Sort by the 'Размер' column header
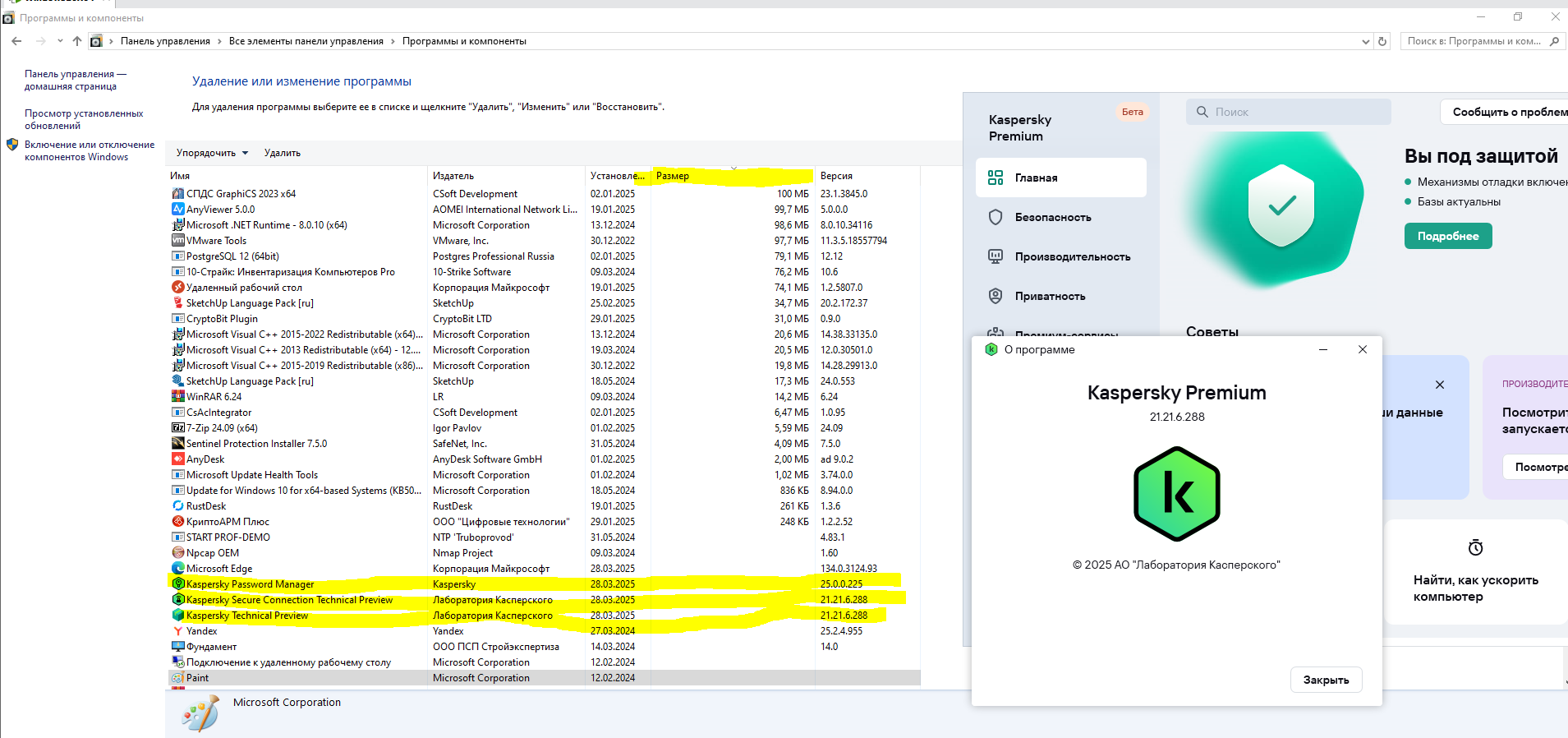This screenshot has width=1568, height=738. (733, 176)
